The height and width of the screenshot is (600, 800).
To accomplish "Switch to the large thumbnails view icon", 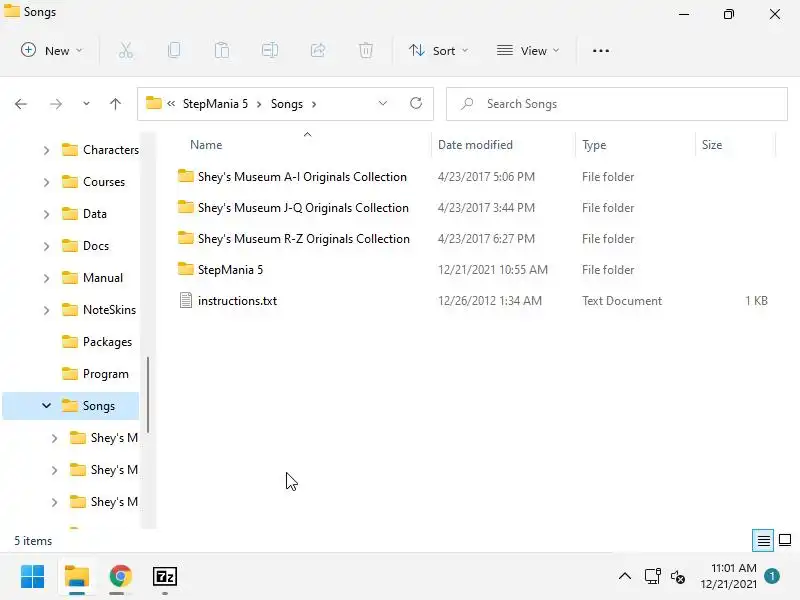I will point(785,540).
